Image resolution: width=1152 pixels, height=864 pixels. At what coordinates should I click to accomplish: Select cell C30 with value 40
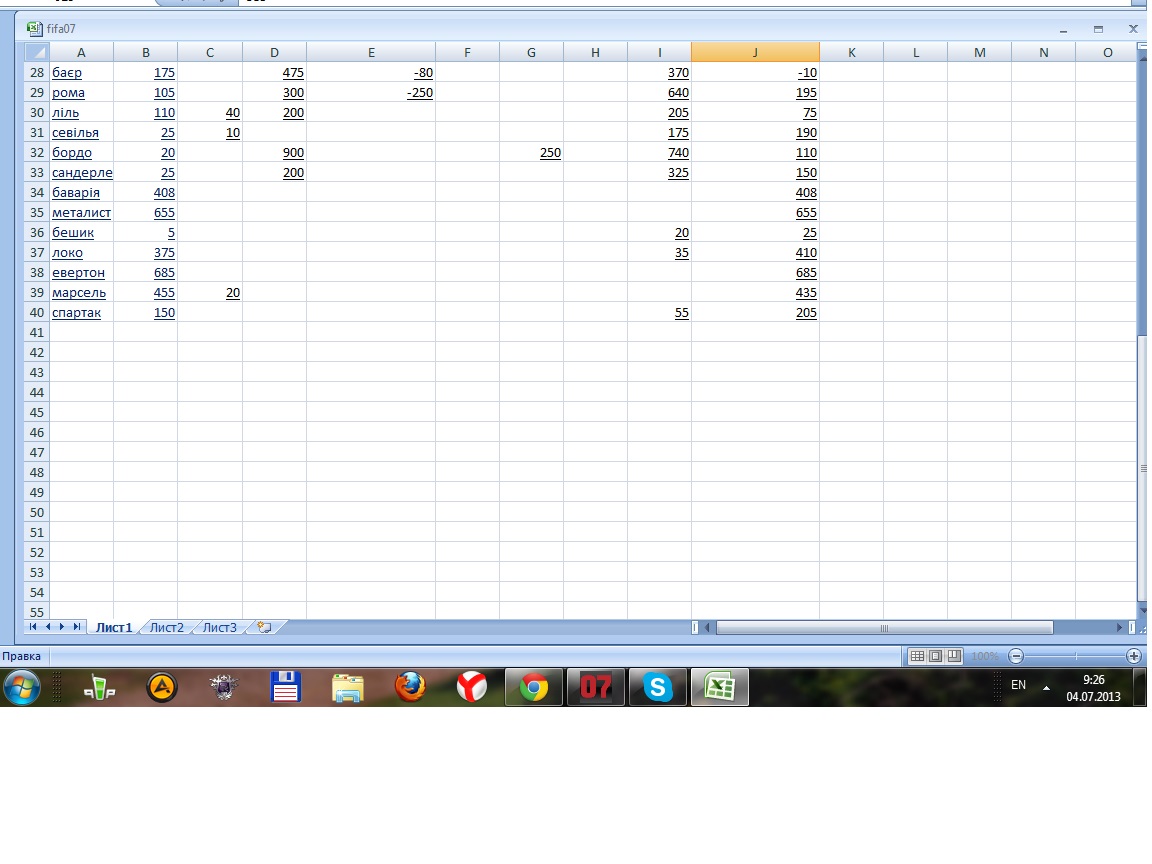pos(210,112)
